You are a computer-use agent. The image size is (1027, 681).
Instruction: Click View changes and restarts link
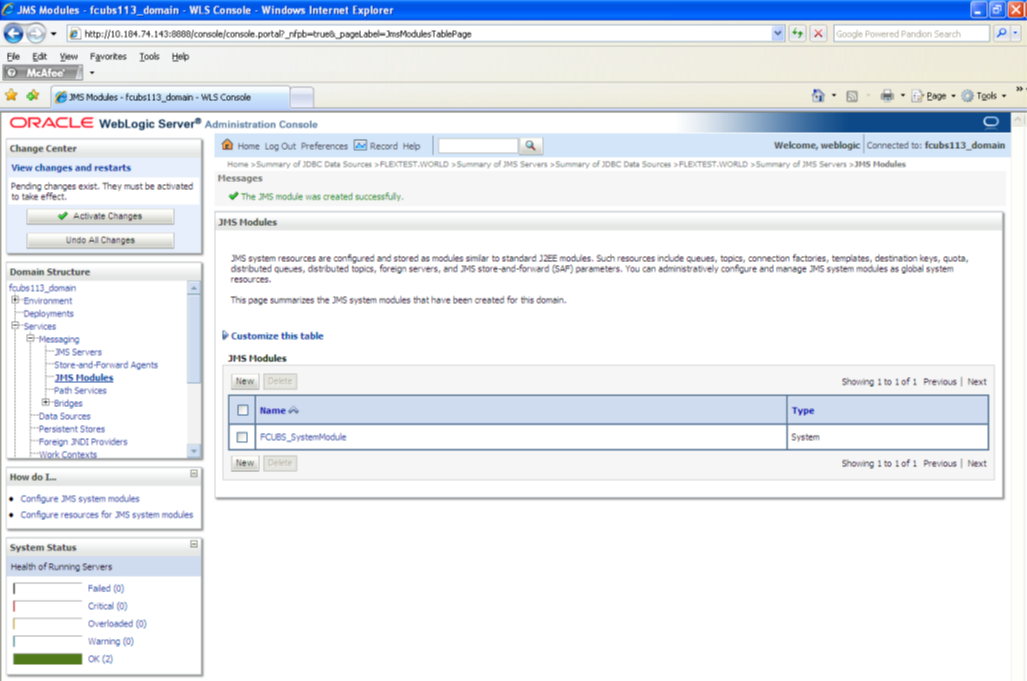pyautogui.click(x=71, y=168)
